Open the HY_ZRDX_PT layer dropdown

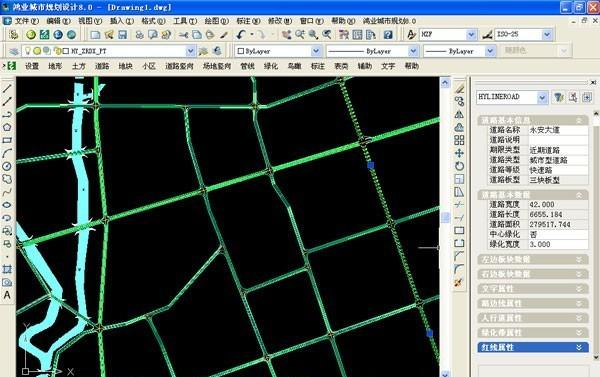[x=190, y=51]
